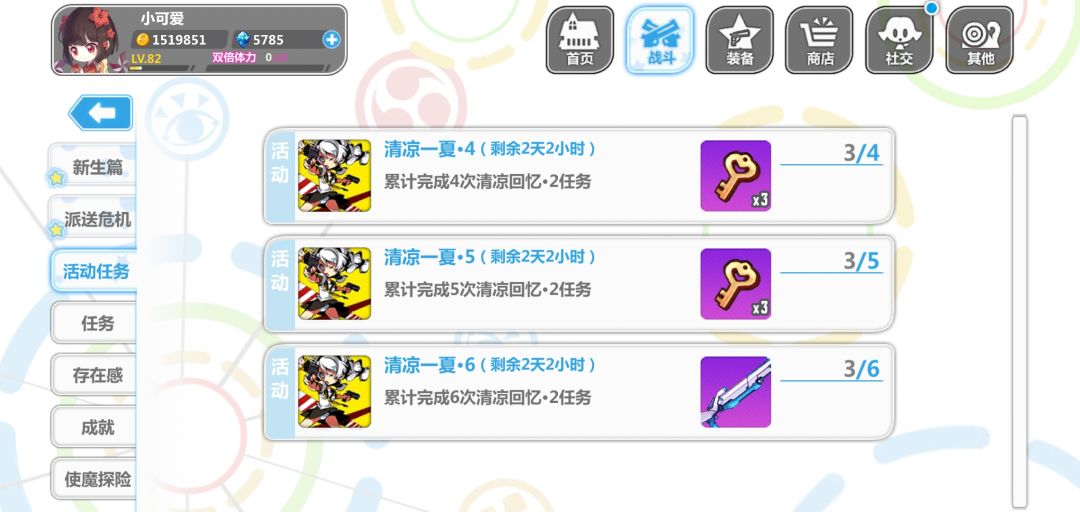The image size is (1080, 512).
Task: Tap the rifle reward of 清凉一夏•6
Action: click(x=736, y=391)
